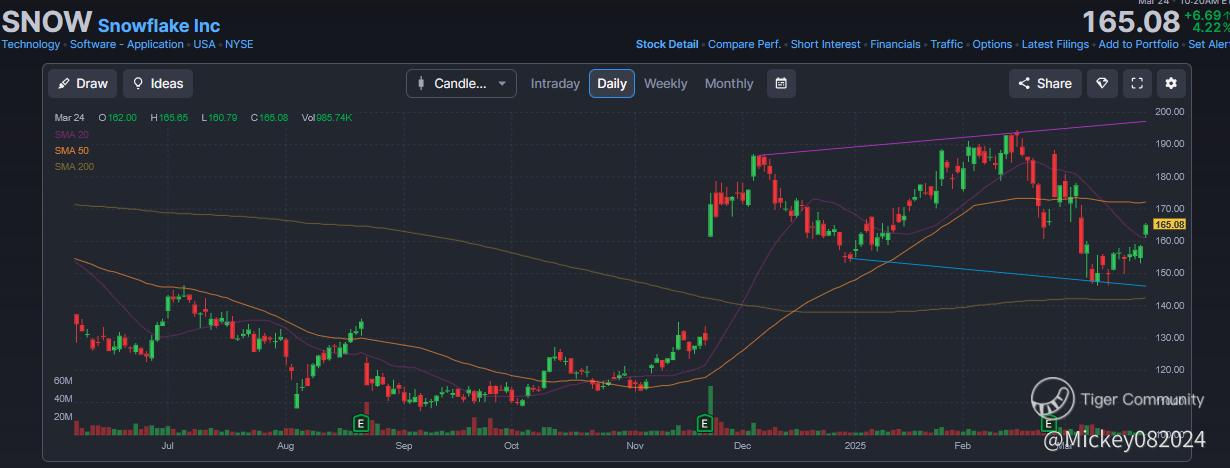Screen dimensions: 1230x468
Task: Click the Snowflake Inc company name
Action: tap(159, 26)
